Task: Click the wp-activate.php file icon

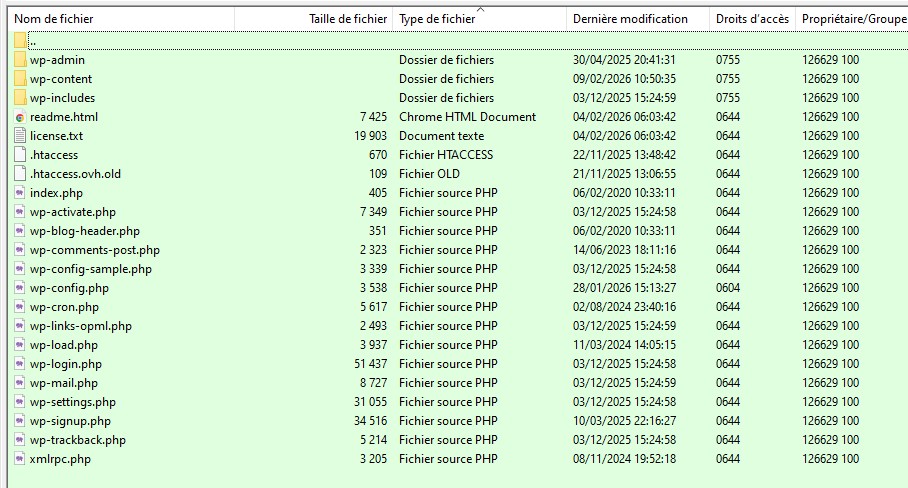Action: pos(20,212)
